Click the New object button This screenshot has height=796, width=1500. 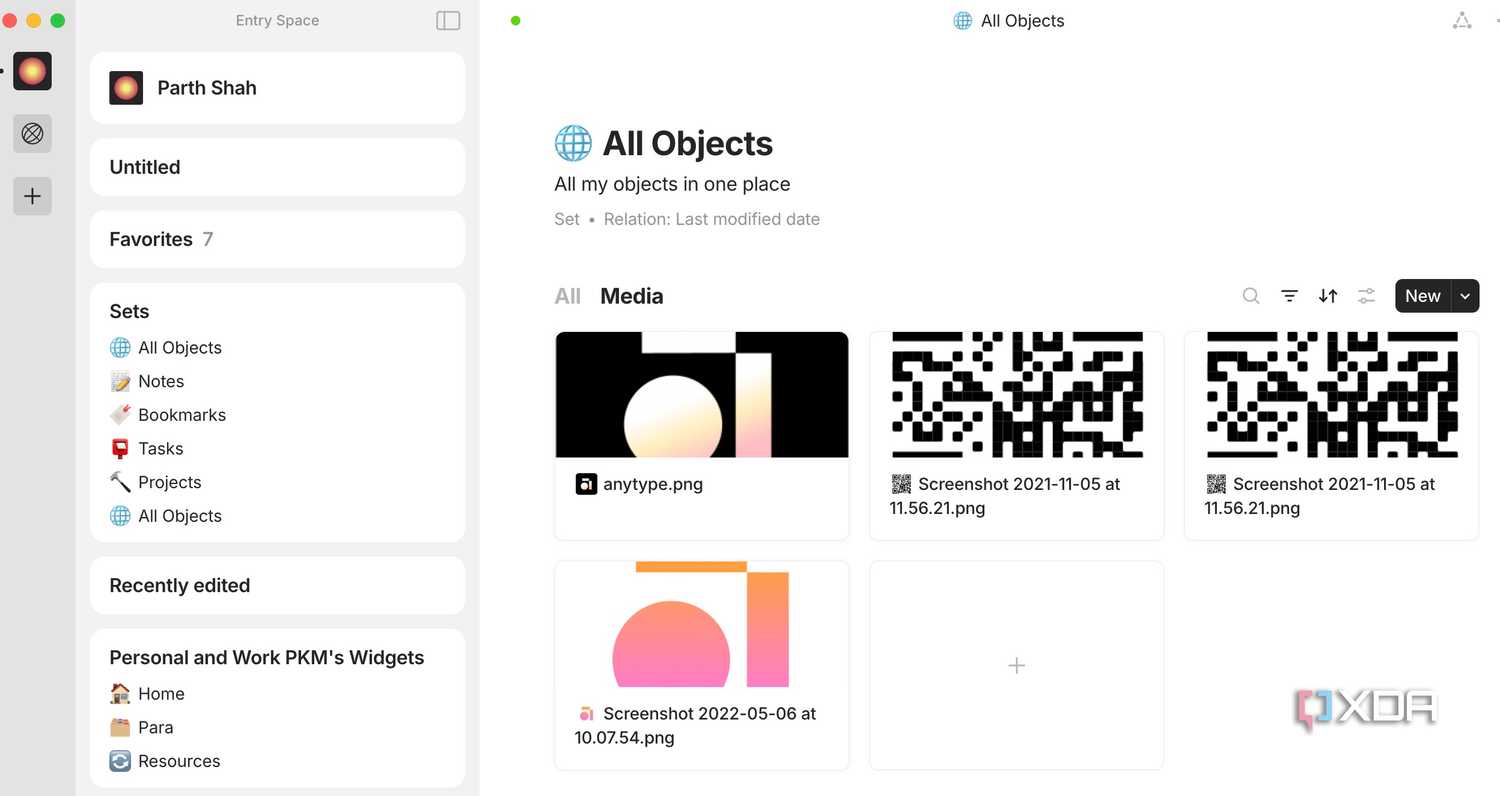(1423, 296)
